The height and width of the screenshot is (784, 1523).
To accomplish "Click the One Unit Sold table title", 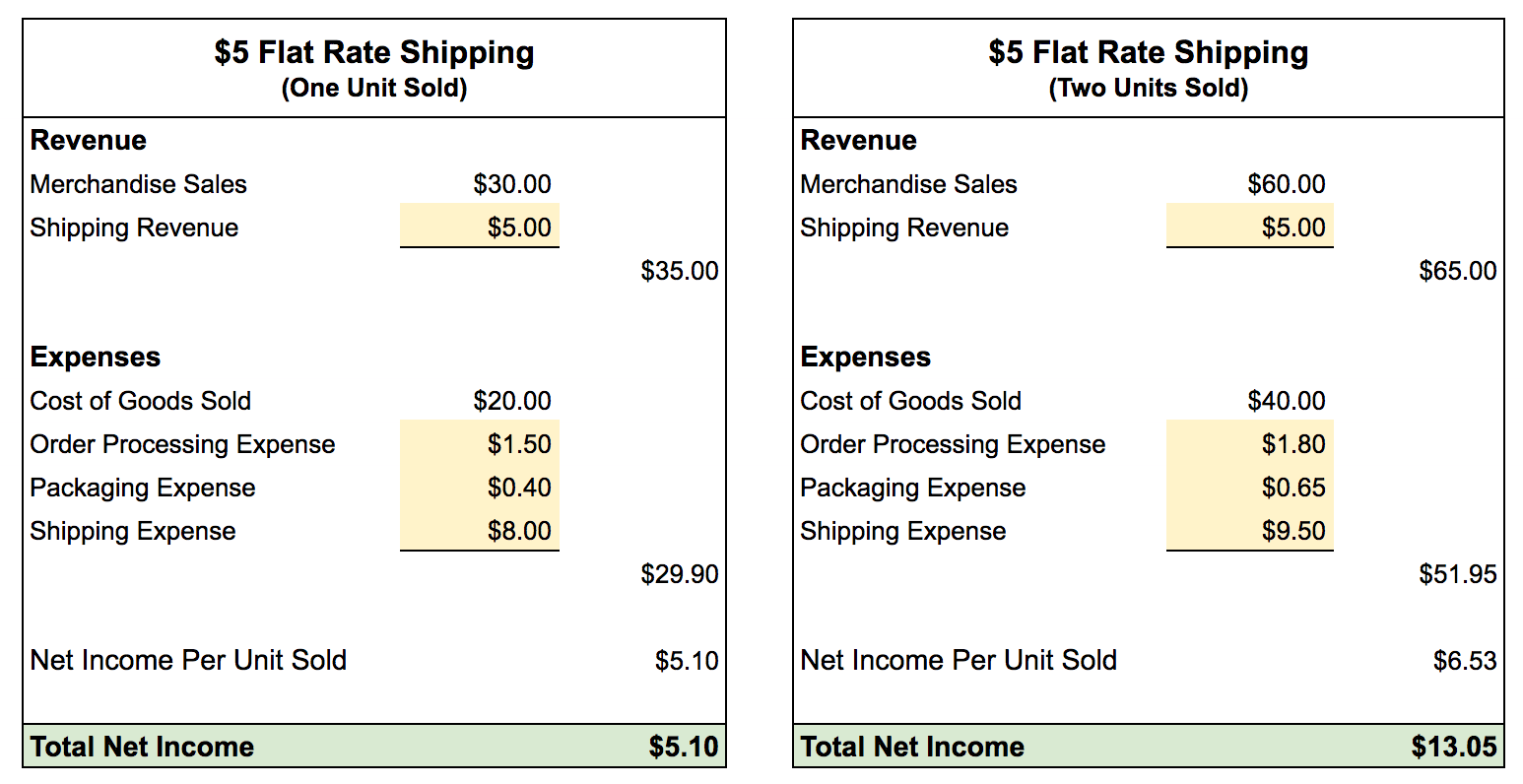I will coord(374,67).
